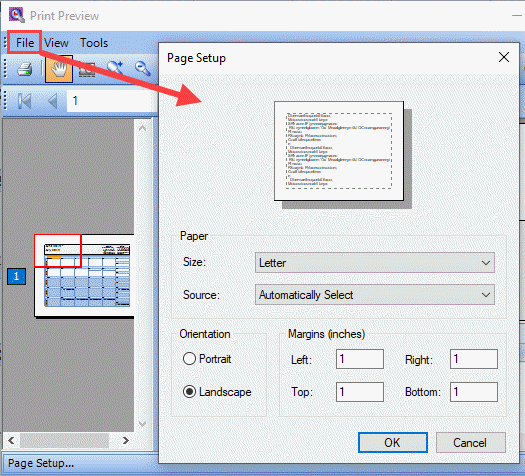Click the Zoom In magnifier icon
525x476 pixels.
coord(115,68)
